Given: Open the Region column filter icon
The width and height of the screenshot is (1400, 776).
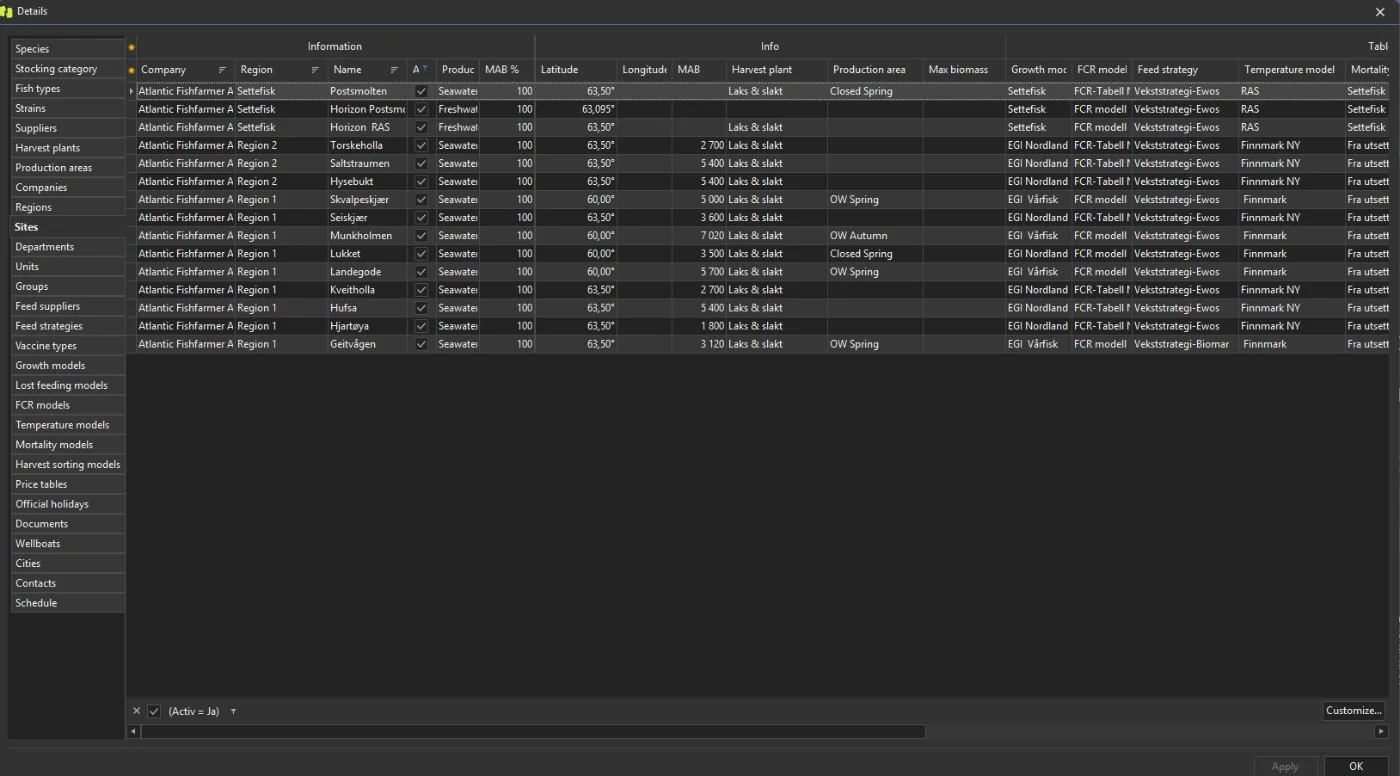Looking at the screenshot, I should click(315, 70).
